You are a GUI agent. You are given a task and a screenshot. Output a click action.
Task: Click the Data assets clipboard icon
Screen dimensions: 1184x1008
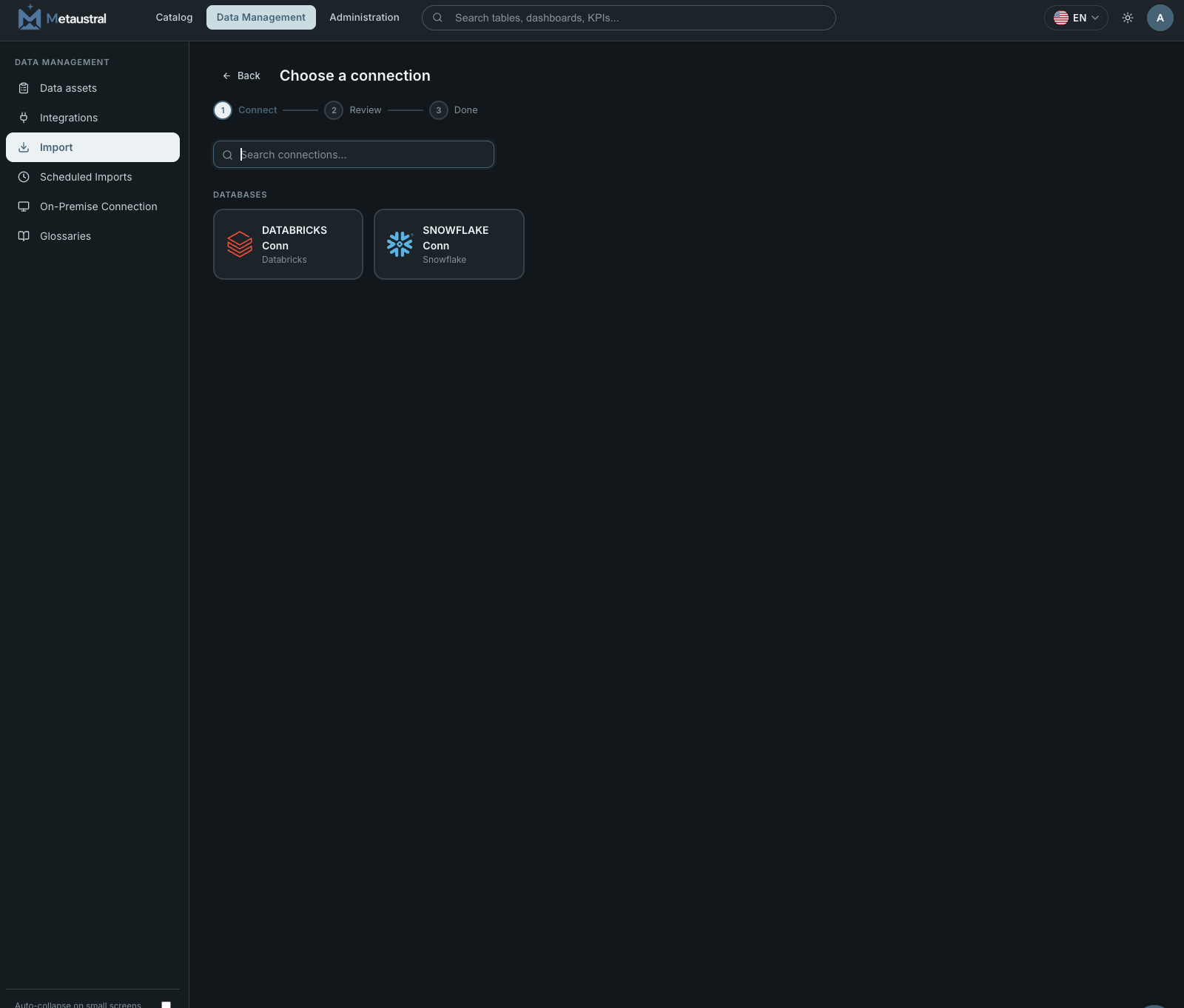click(24, 88)
